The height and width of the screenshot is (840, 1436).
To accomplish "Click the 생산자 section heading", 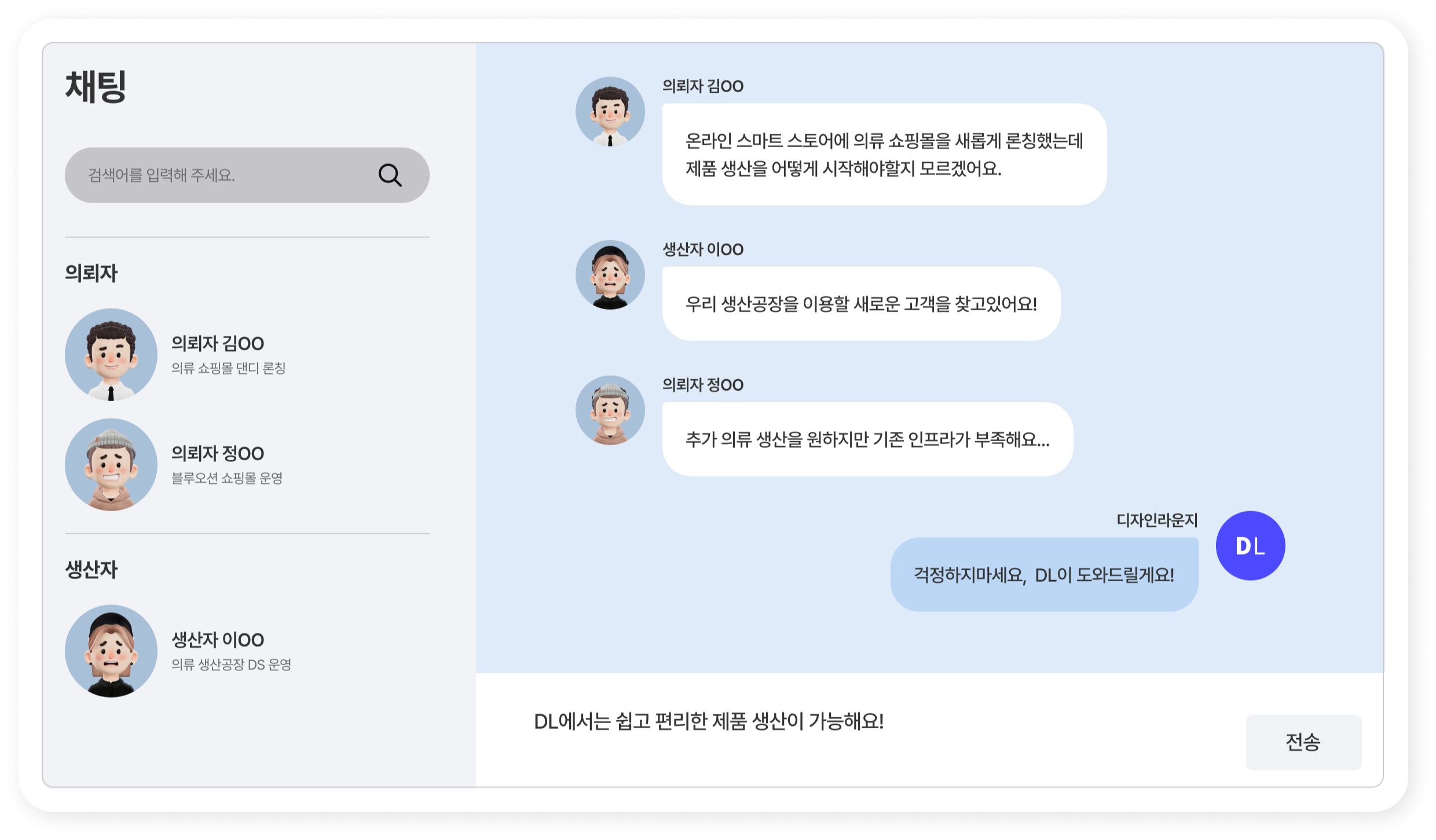I will point(91,570).
